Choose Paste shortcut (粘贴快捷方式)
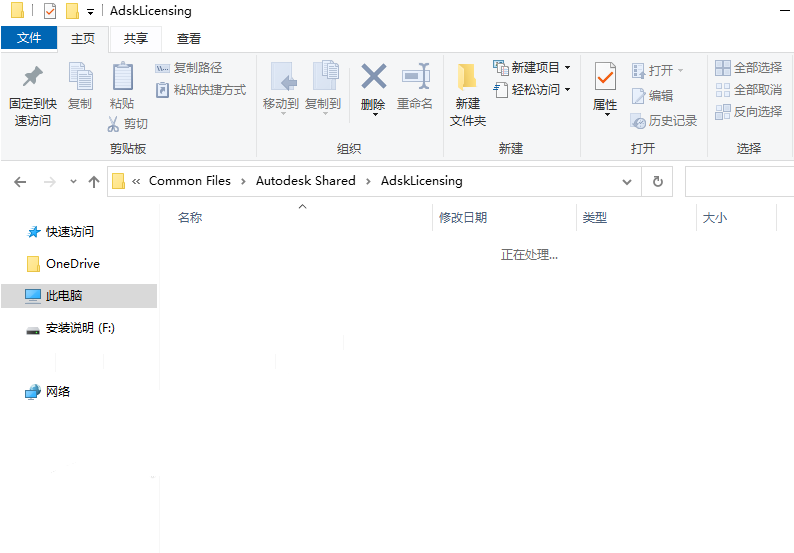 [201, 90]
